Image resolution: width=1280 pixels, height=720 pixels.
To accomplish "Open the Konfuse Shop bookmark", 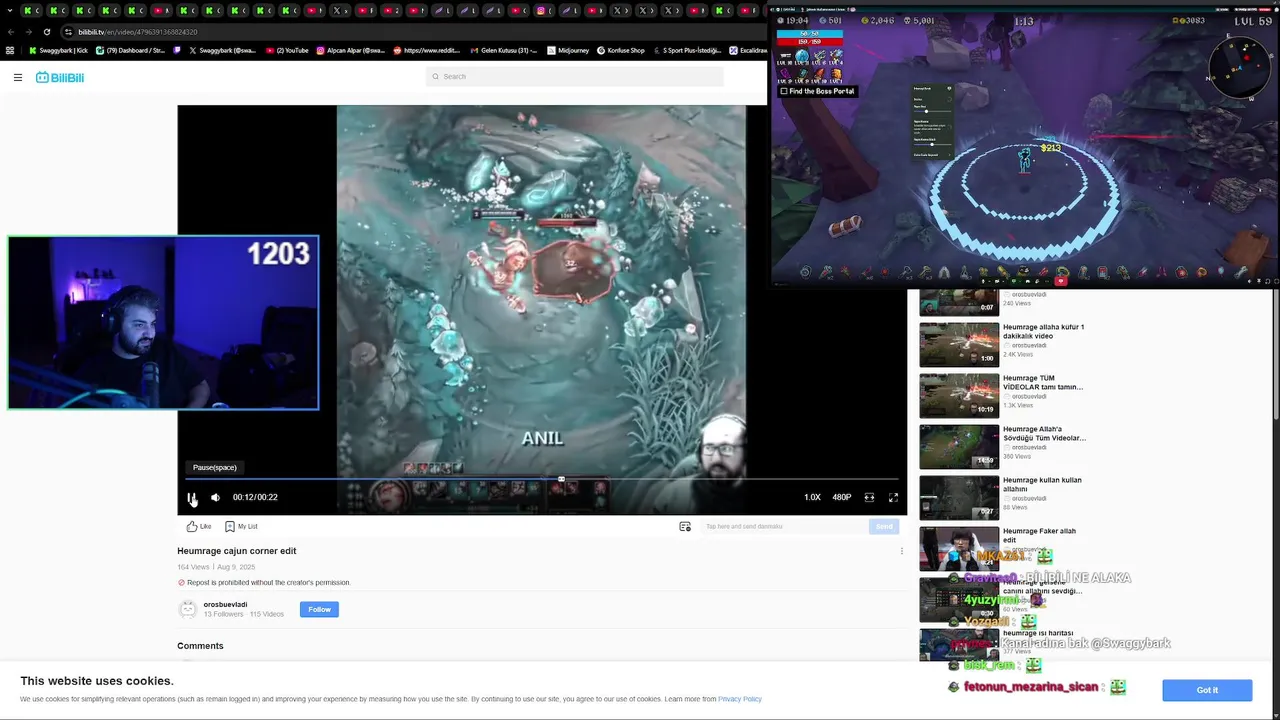I will click(621, 50).
